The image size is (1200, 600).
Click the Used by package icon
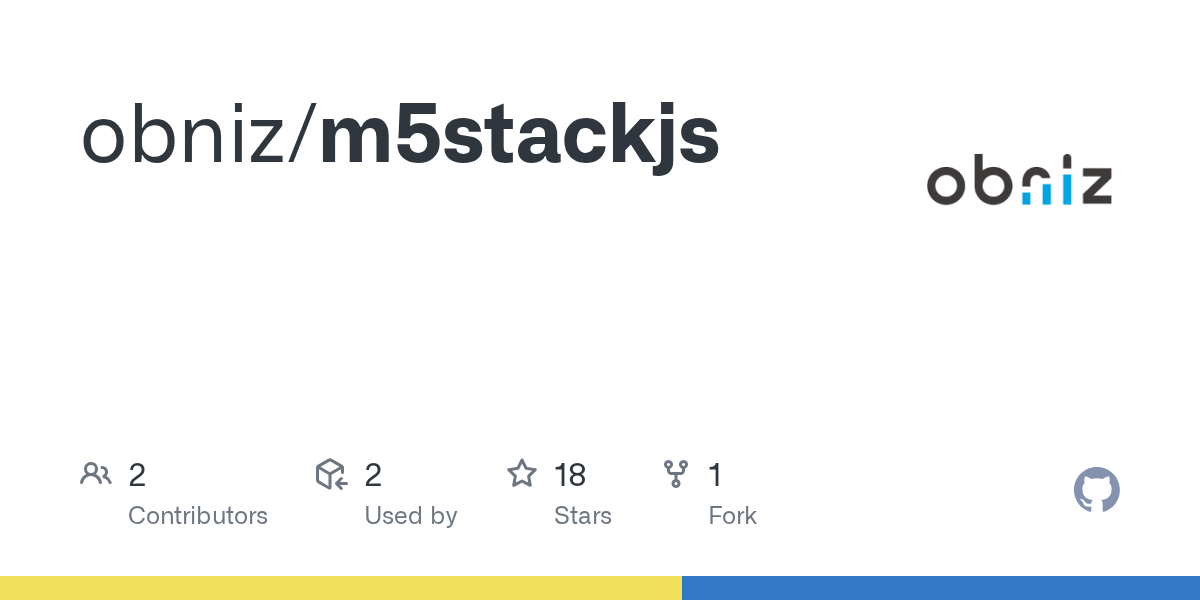(x=331, y=474)
